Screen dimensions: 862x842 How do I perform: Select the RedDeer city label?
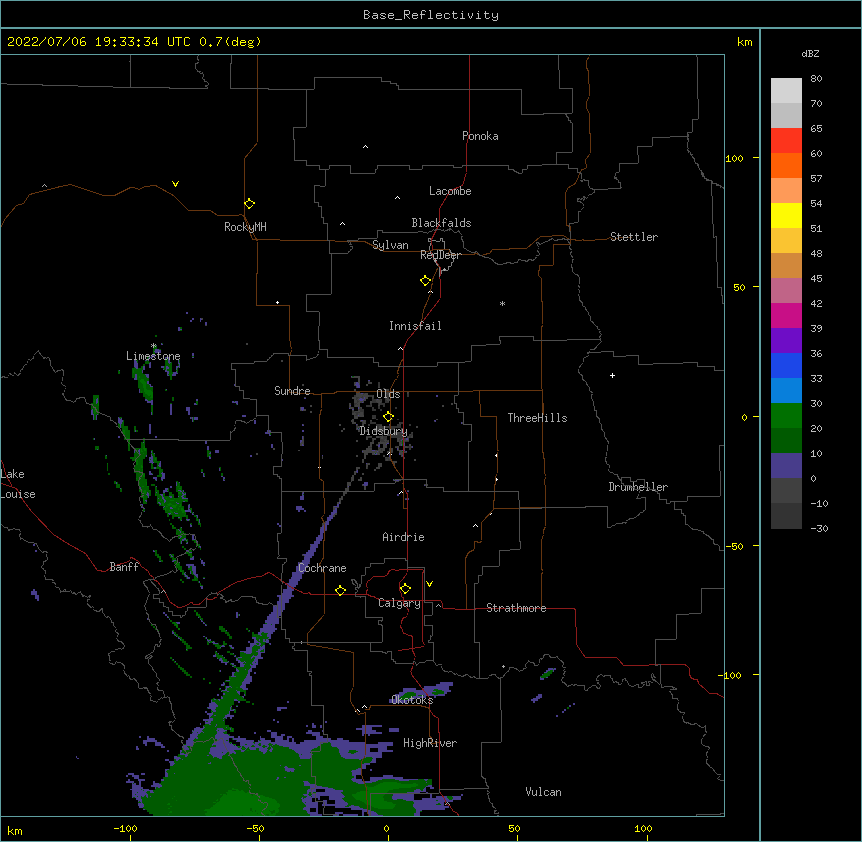[440, 255]
